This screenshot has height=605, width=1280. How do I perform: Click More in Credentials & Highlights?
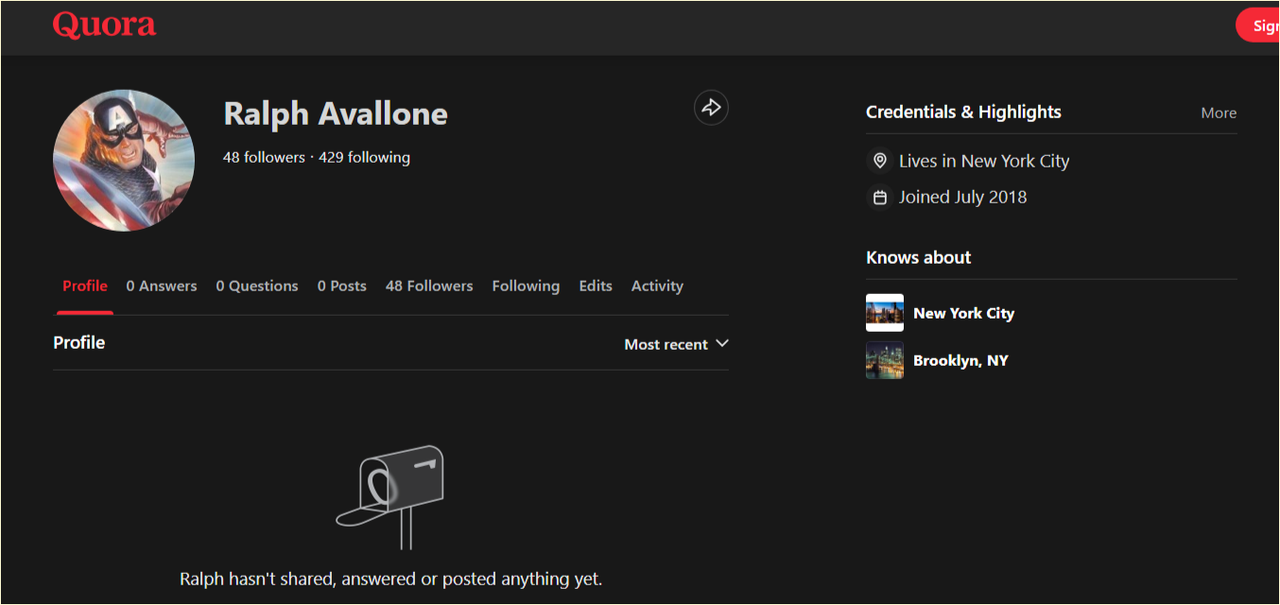click(1219, 113)
